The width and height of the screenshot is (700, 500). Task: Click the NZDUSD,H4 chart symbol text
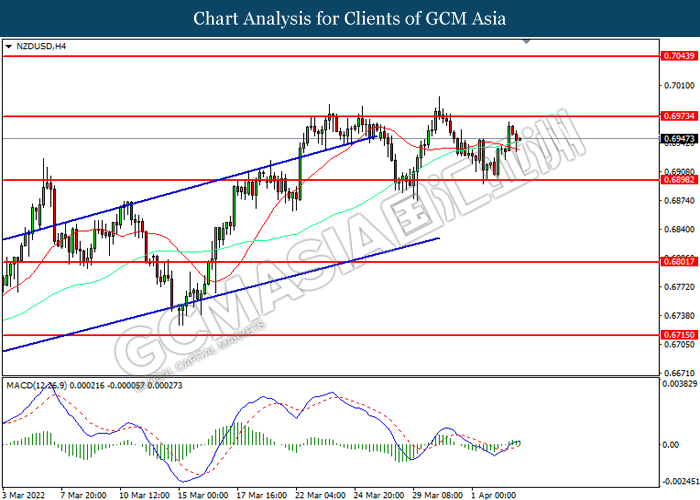[x=41, y=46]
